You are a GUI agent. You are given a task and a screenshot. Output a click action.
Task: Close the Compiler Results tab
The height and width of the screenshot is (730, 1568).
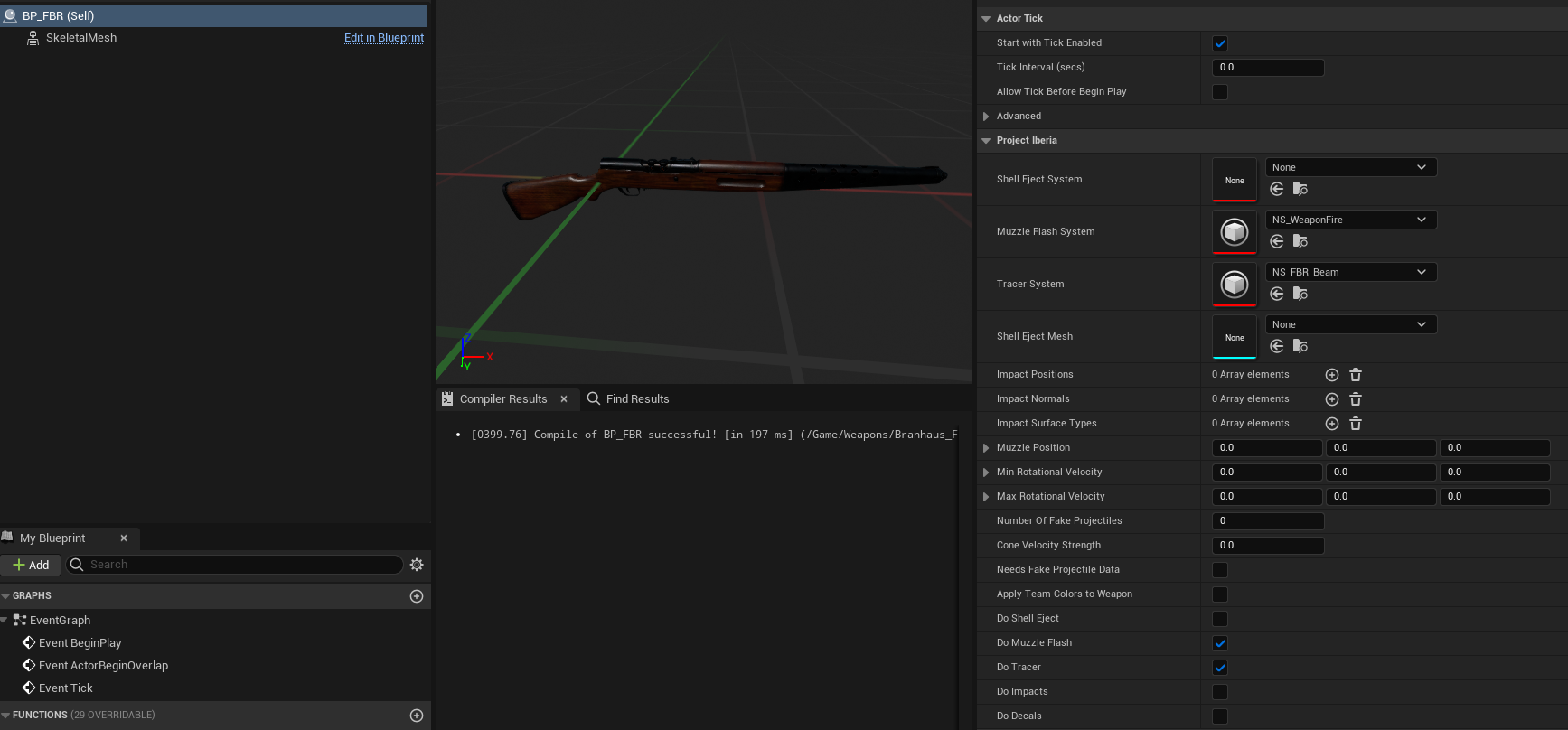(564, 398)
